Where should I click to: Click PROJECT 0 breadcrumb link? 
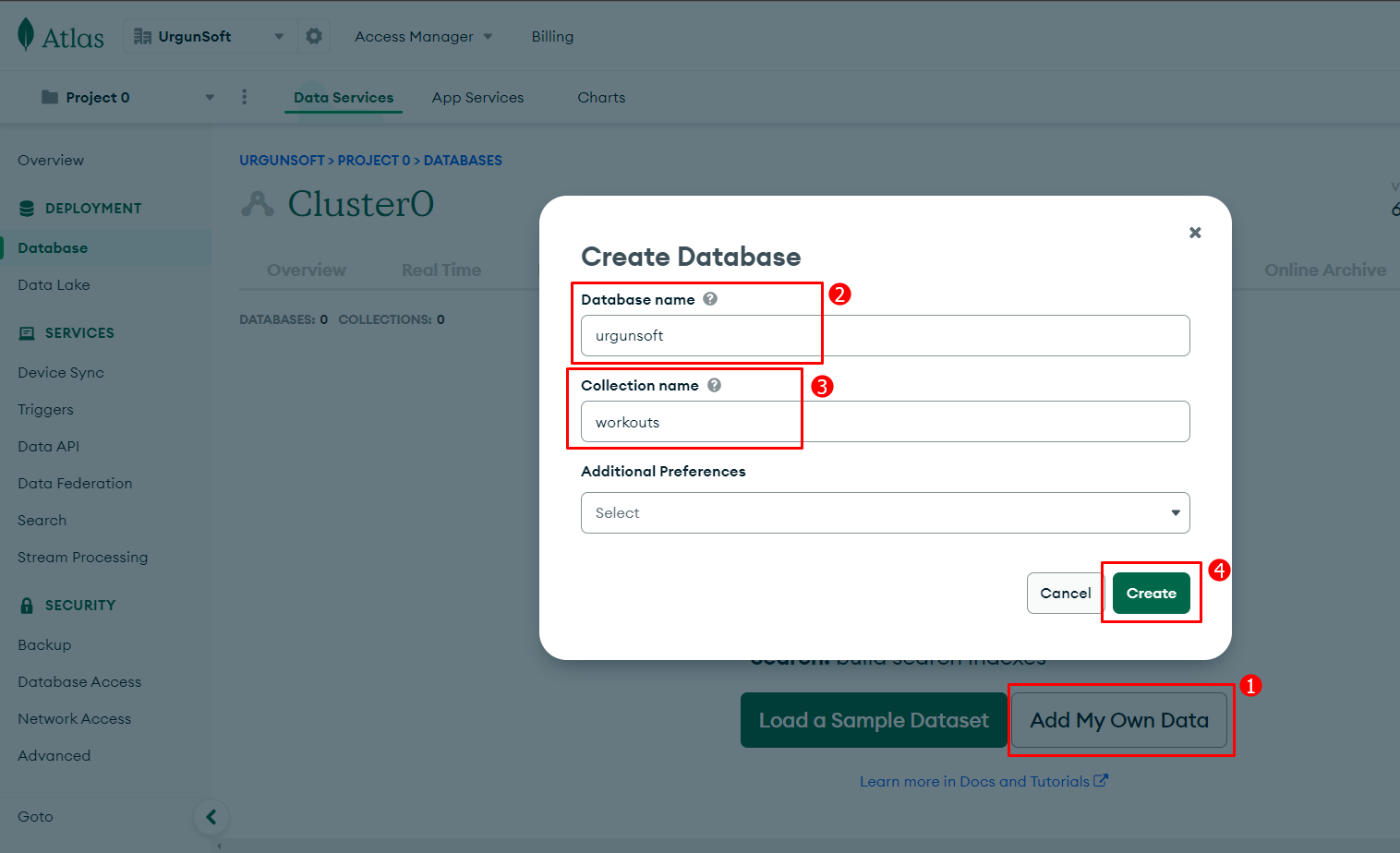click(x=374, y=161)
